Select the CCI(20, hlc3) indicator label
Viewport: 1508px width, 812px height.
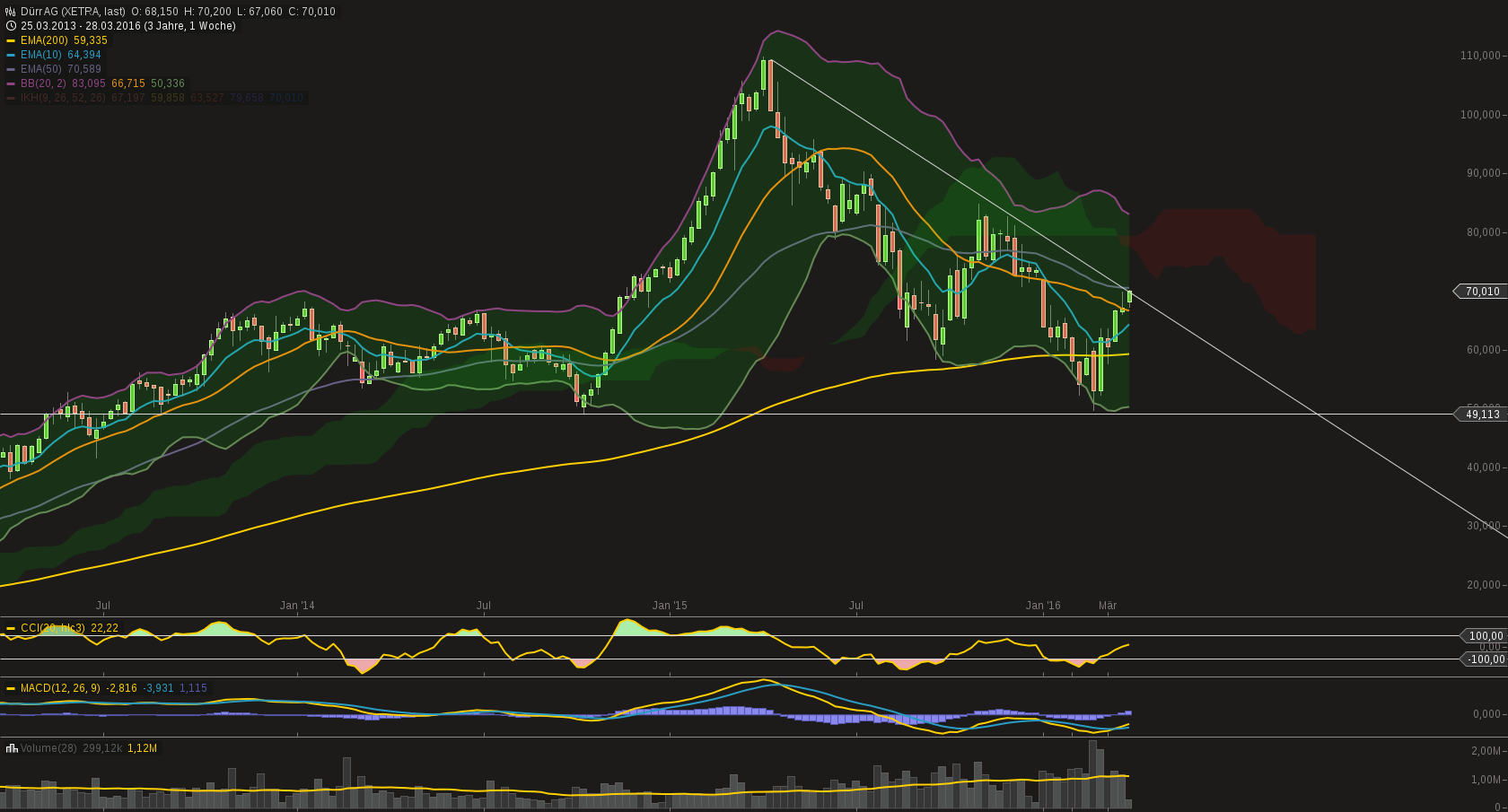[x=53, y=628]
